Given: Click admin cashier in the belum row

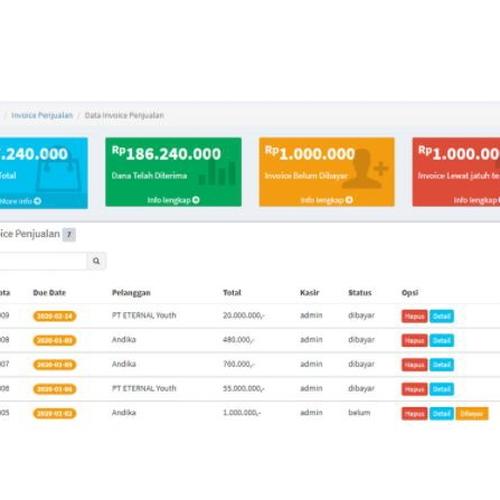Looking at the screenshot, I should point(311,413).
